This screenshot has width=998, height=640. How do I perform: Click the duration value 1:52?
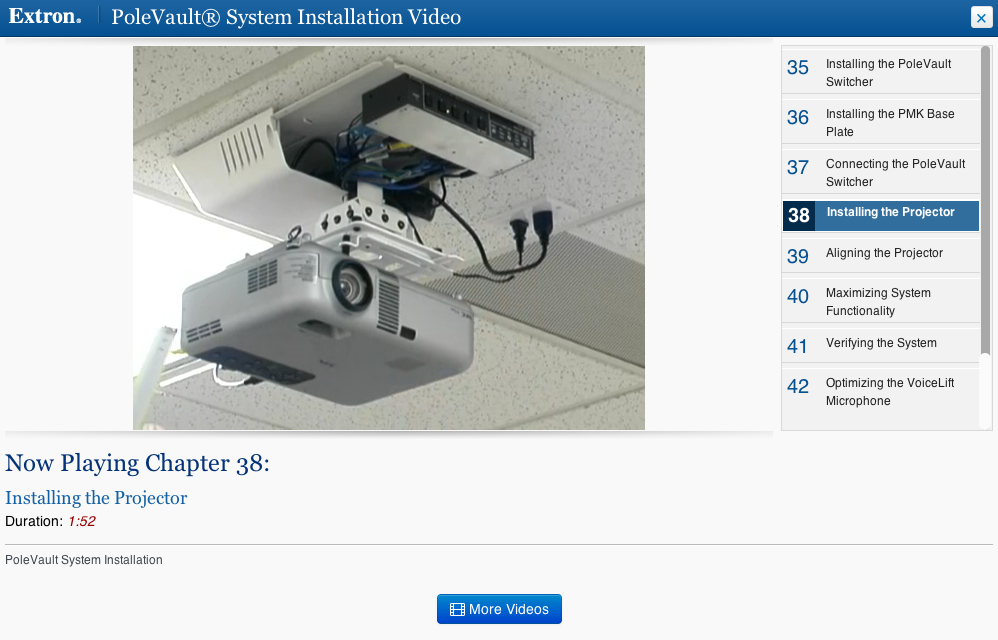(x=82, y=521)
